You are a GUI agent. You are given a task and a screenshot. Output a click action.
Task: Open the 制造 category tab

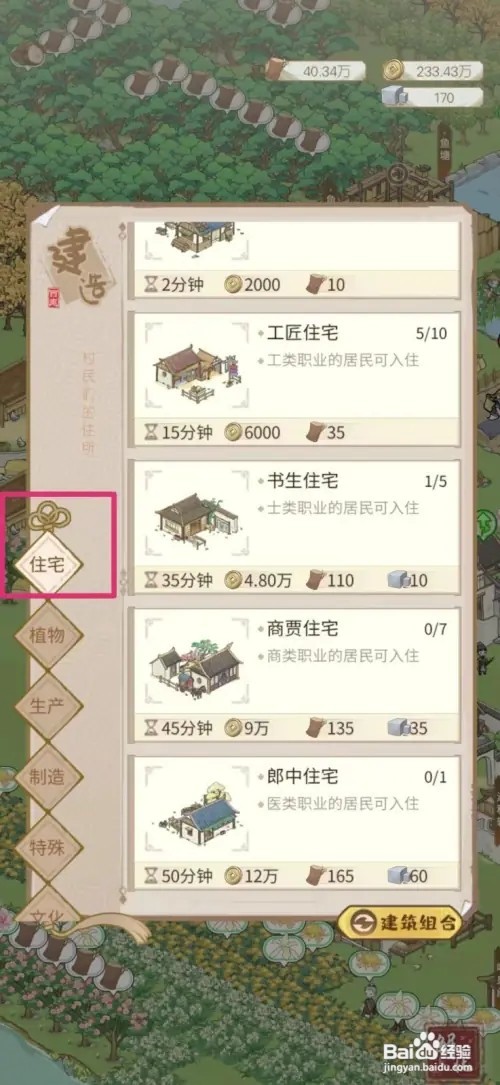pos(49,776)
